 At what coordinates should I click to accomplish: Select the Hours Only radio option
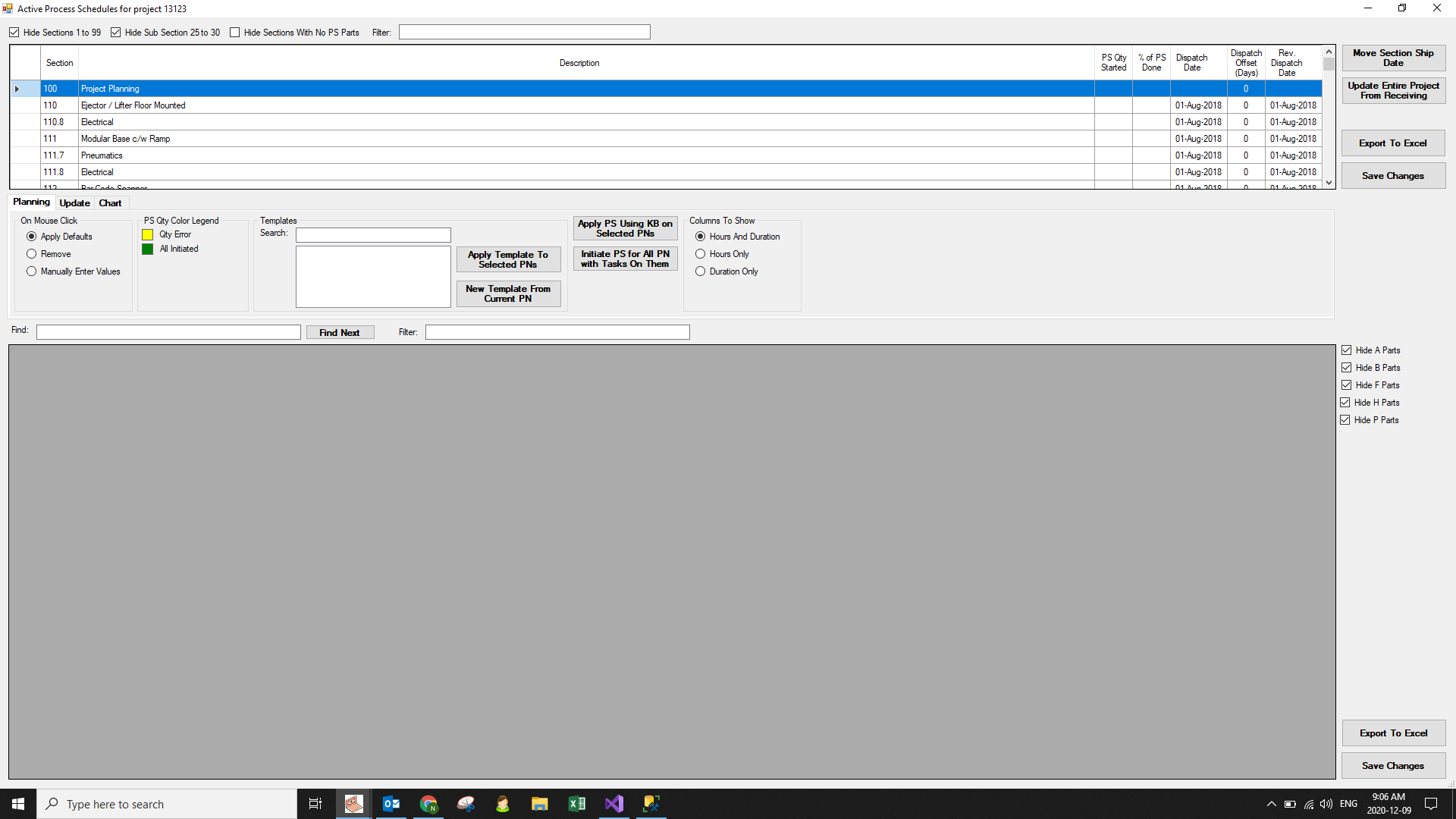pos(701,254)
